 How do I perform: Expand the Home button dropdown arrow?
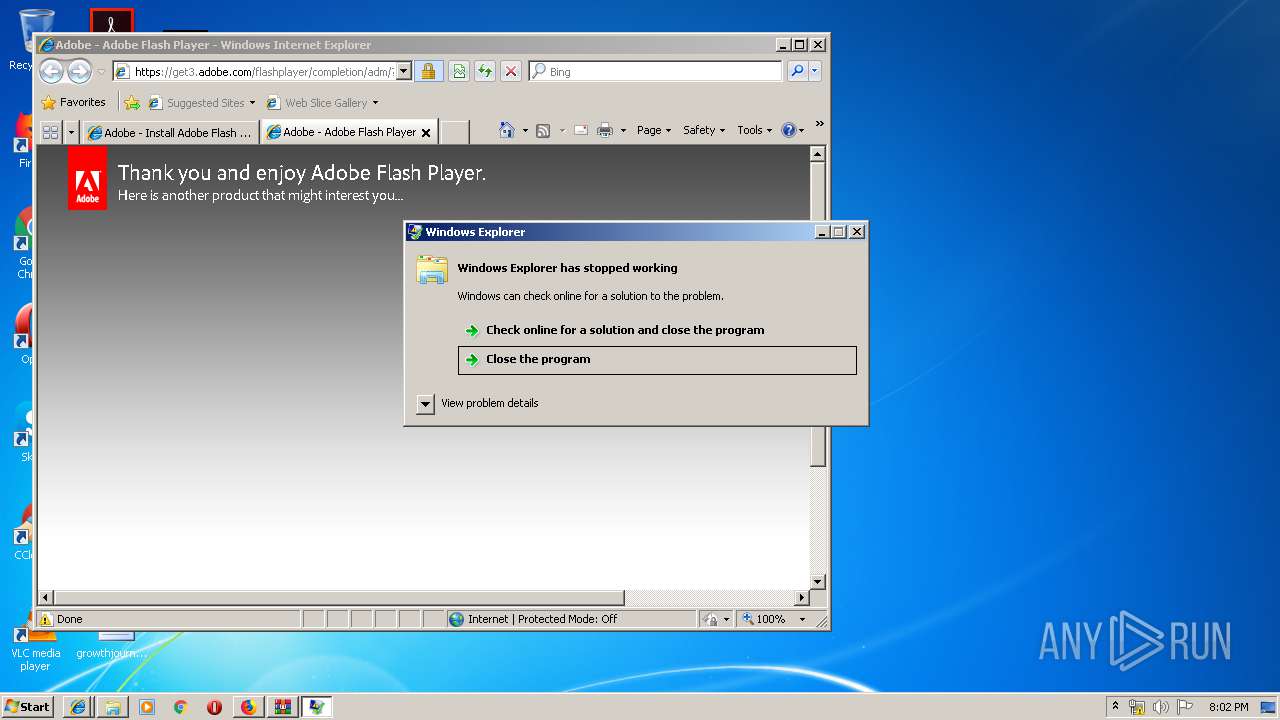[525, 130]
